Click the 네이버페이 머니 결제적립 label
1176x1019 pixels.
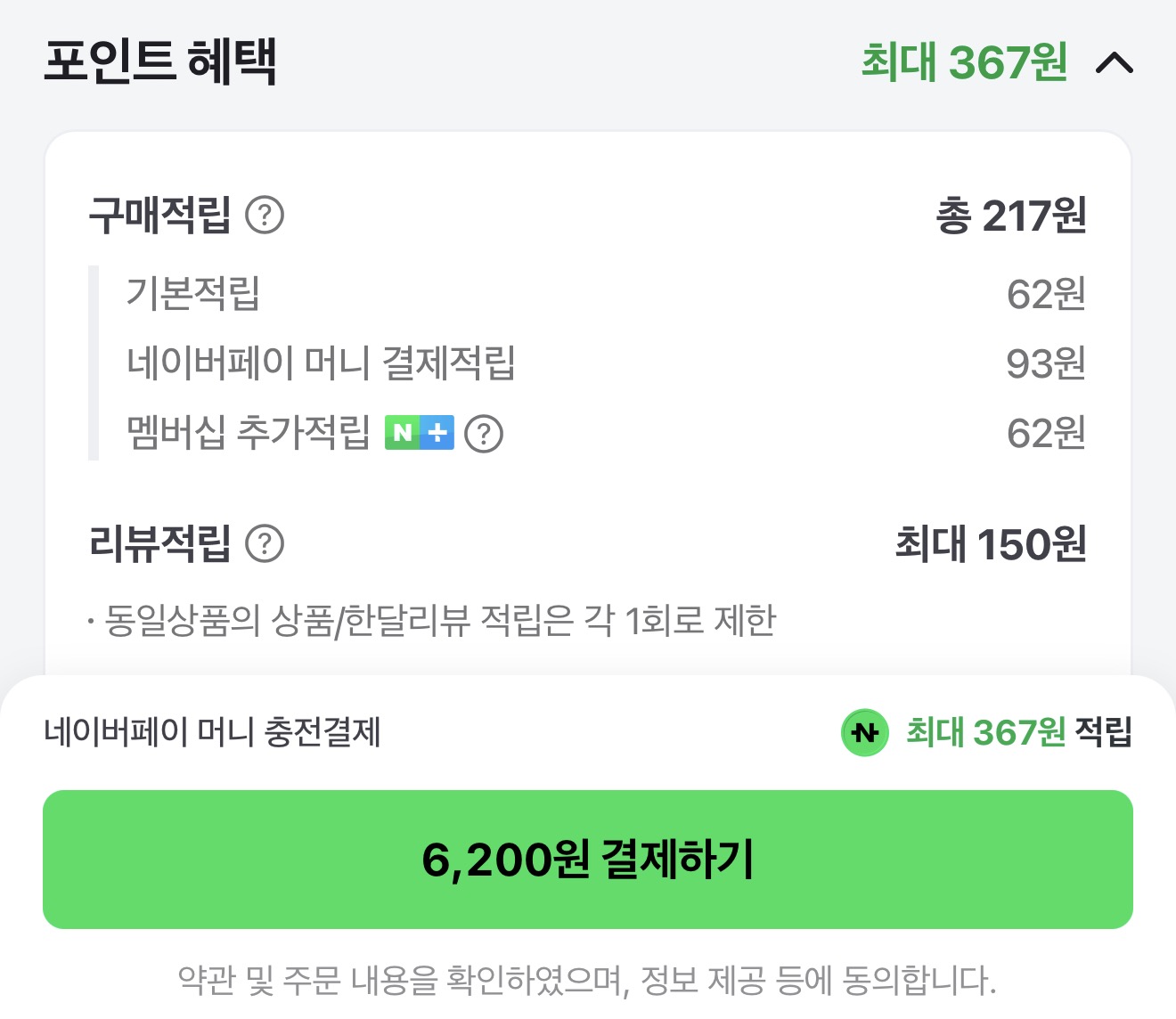[321, 363]
